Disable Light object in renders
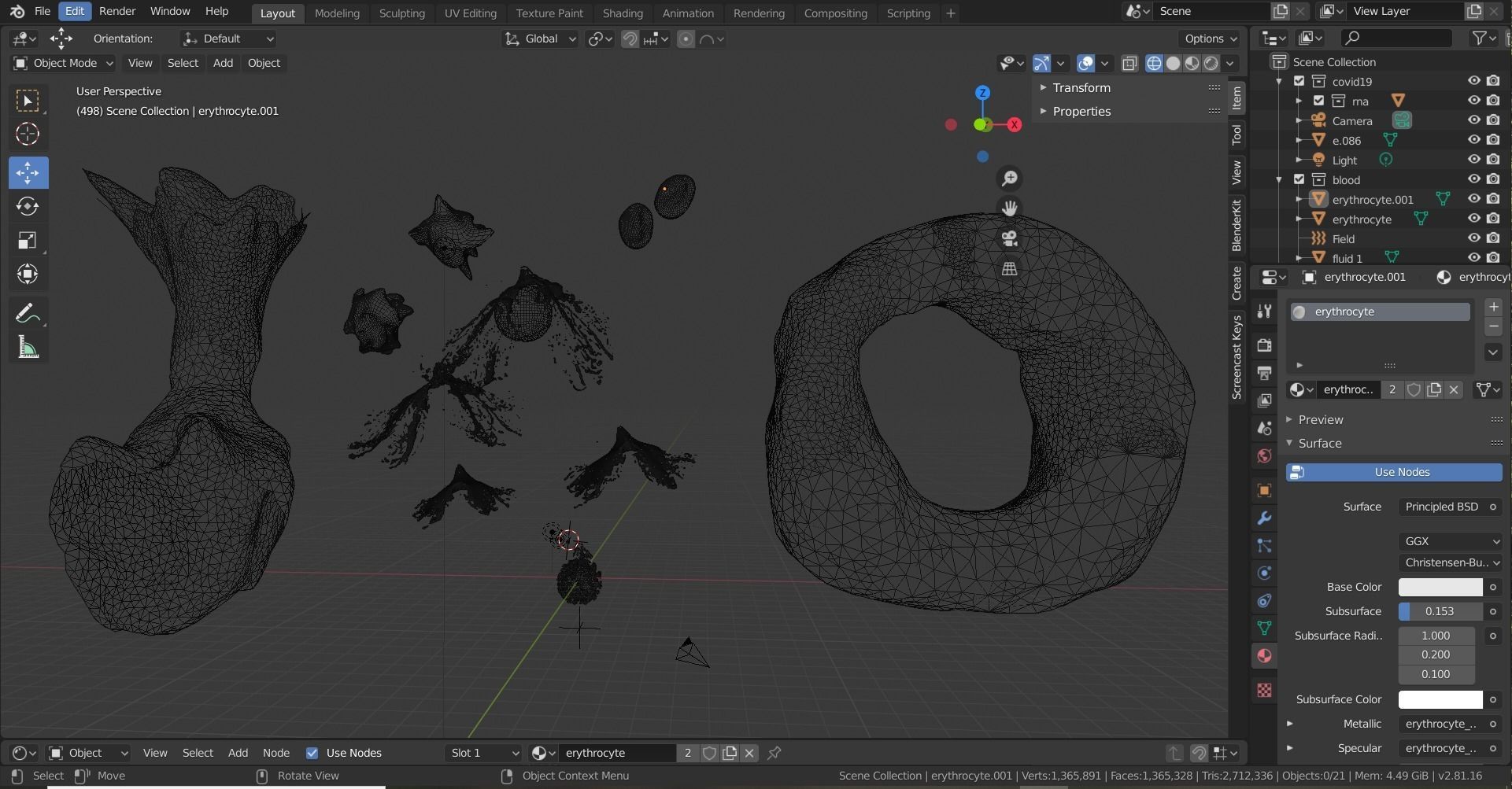1512x789 pixels. tap(1493, 160)
